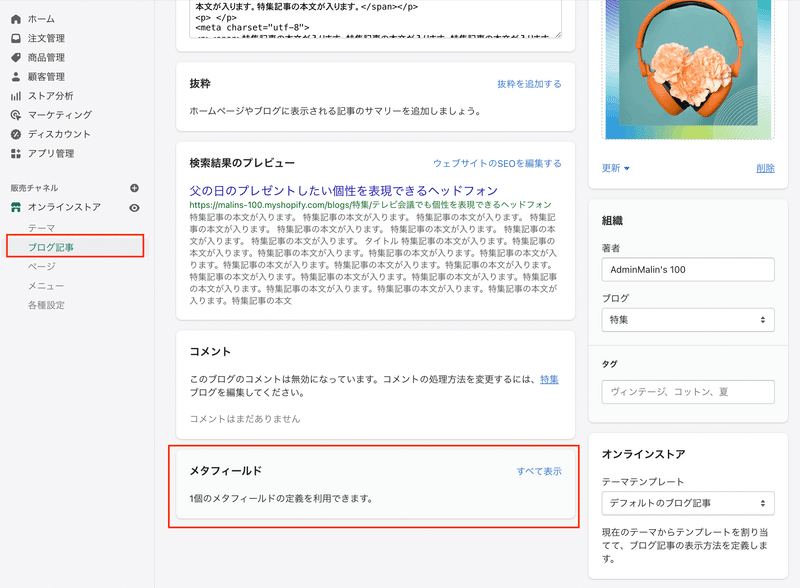Add a sales channel with plus icon
The image size is (800, 588).
tap(134, 188)
